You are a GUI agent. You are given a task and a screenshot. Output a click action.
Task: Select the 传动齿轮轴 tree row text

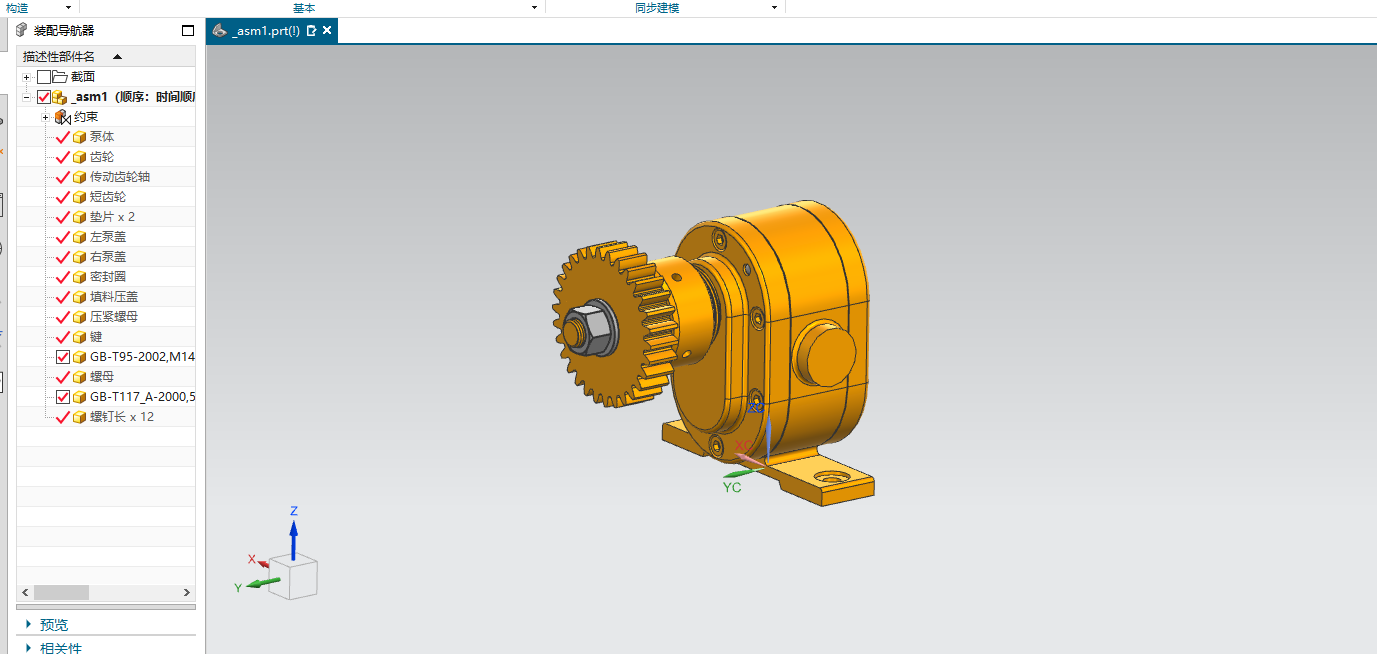click(120, 177)
